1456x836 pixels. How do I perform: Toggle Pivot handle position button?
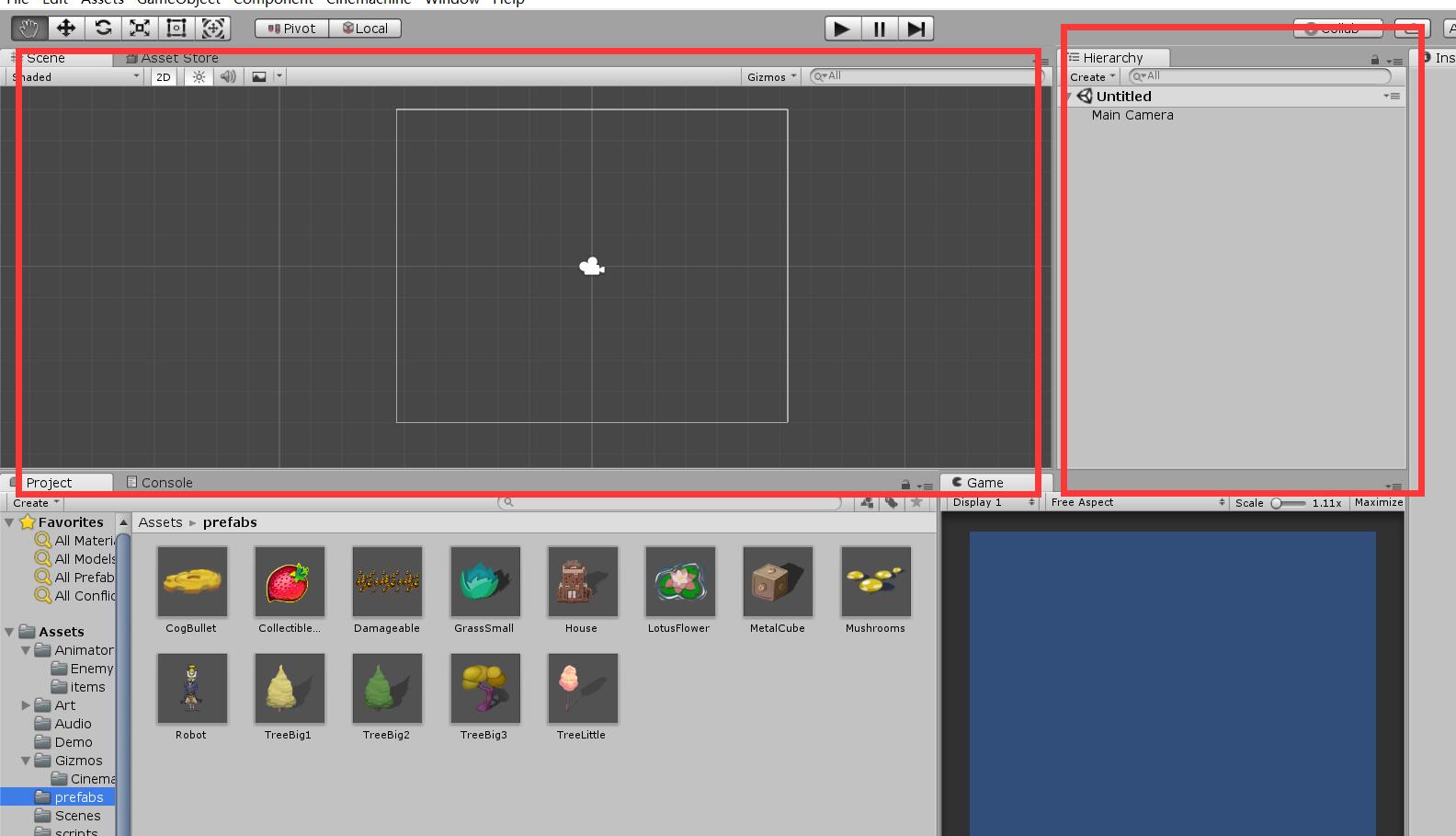point(291,29)
